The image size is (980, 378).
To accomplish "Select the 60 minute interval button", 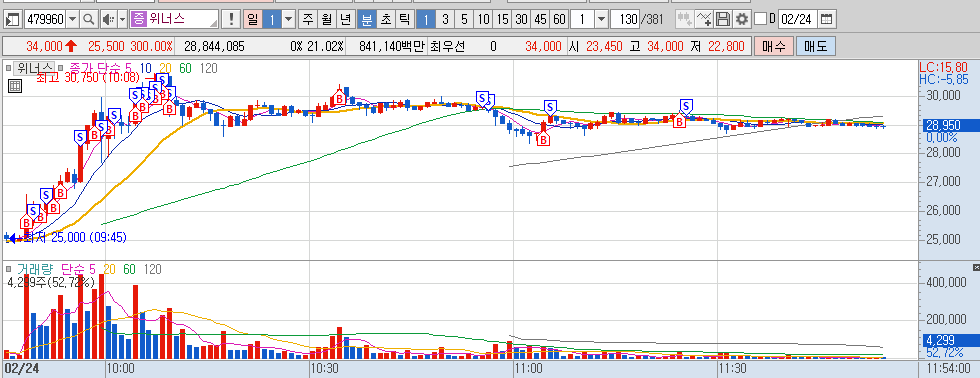I will point(559,19).
